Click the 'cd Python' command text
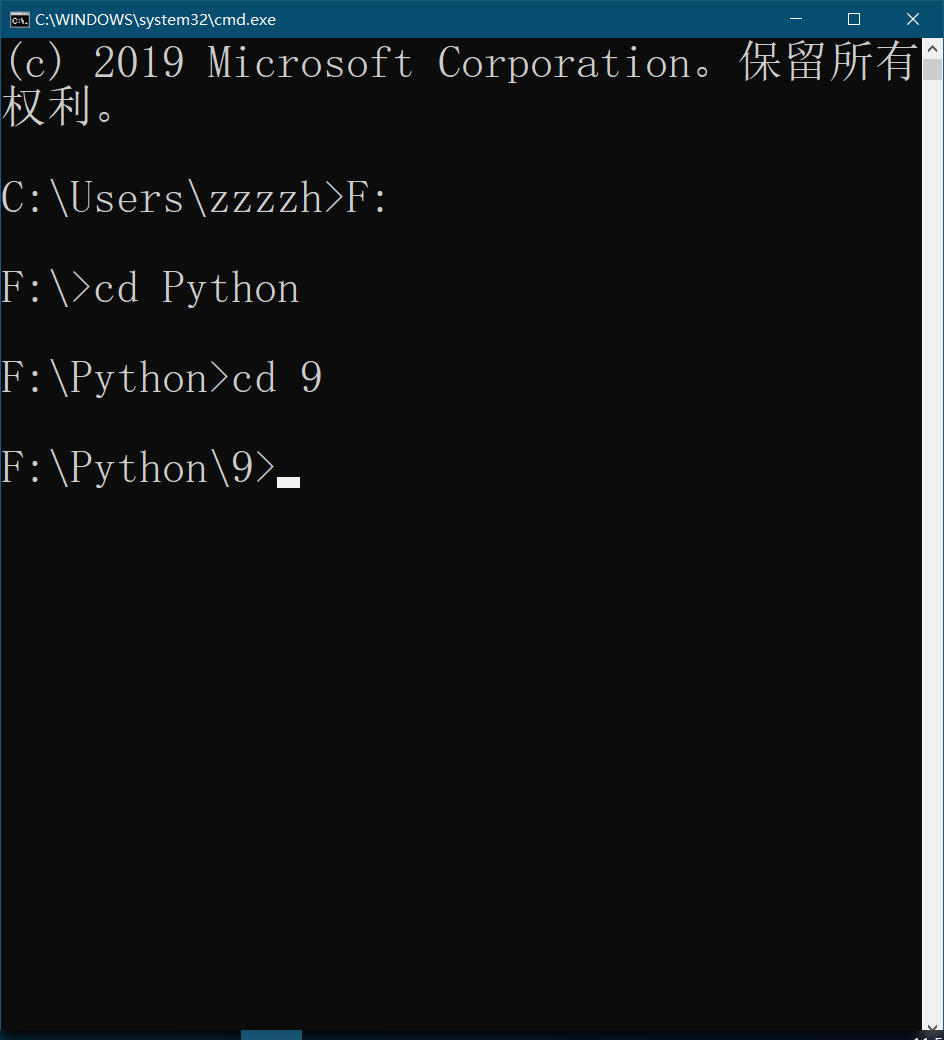 coord(196,288)
